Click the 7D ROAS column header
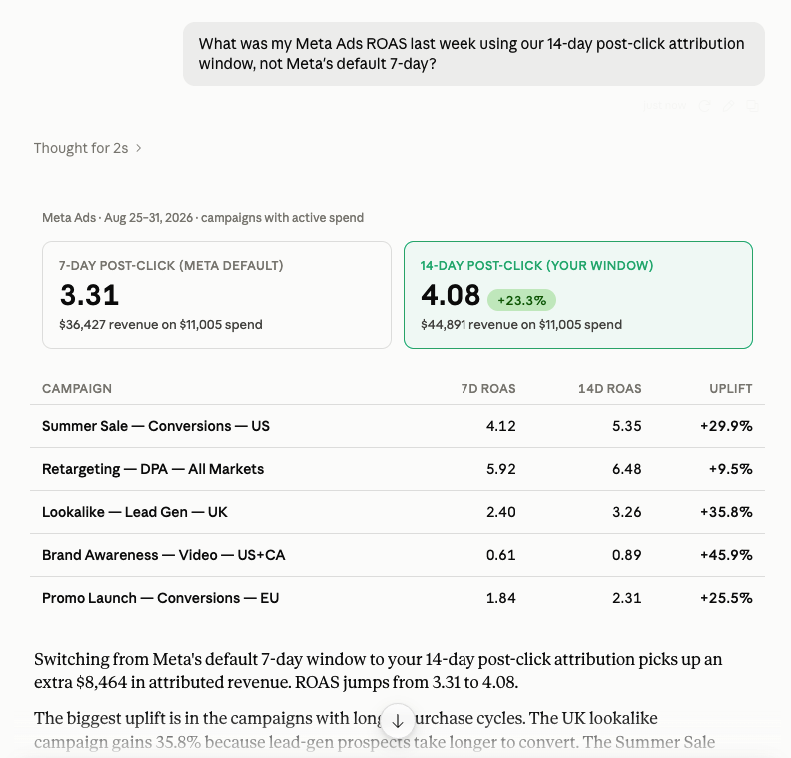The image size is (791, 758). pos(488,389)
